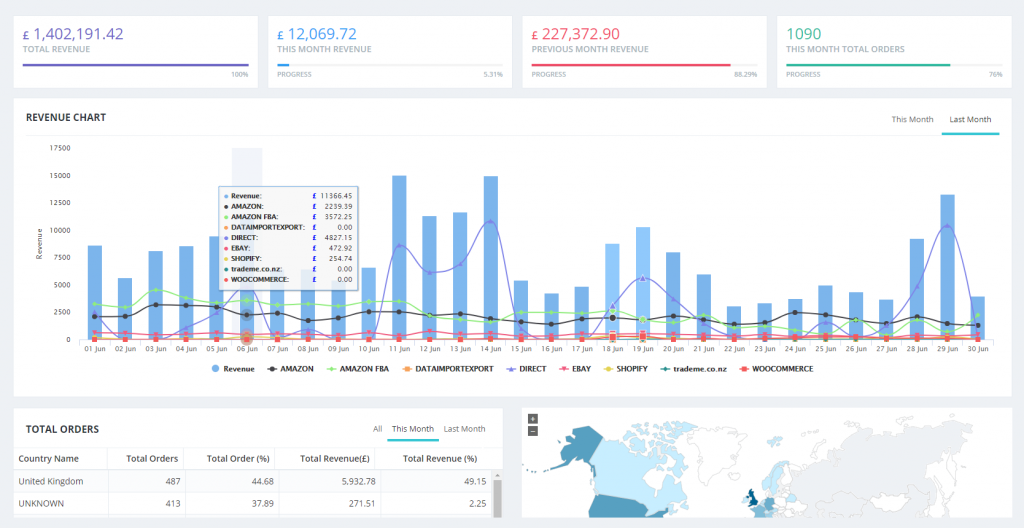This screenshot has width=1024, height=528.
Task: Toggle WOOCOMMERCE series in chart legend
Action: (775, 369)
